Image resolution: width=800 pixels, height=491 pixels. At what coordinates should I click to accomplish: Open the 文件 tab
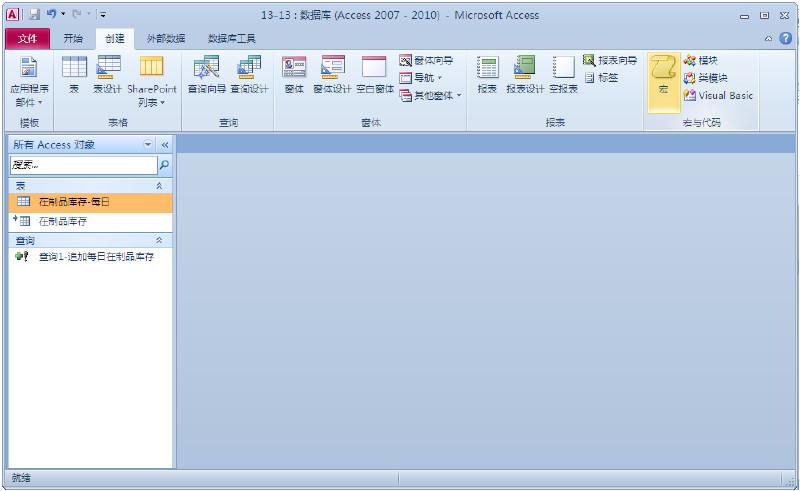[x=28, y=39]
